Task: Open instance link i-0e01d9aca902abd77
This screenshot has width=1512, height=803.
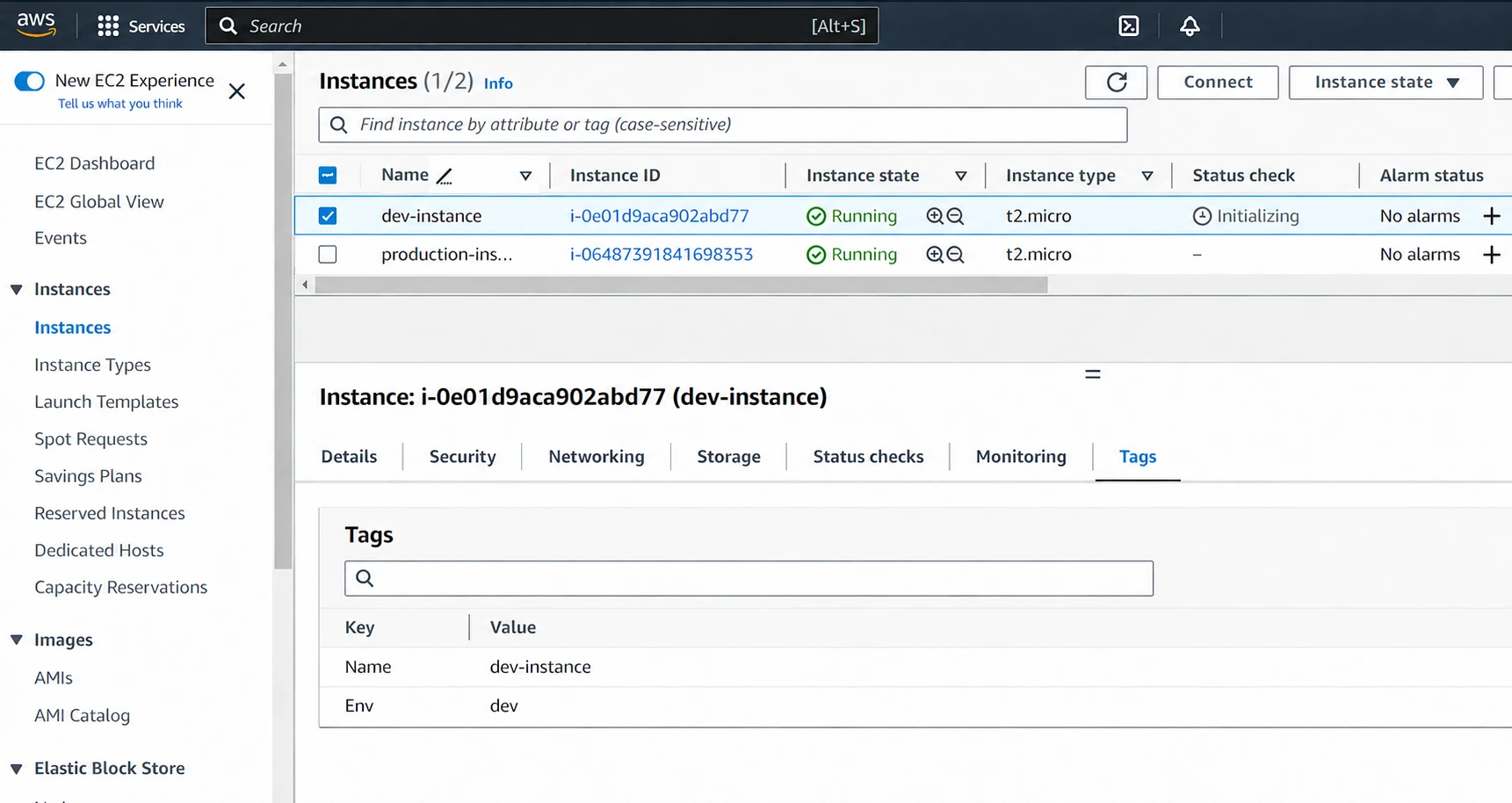Action: point(659,216)
